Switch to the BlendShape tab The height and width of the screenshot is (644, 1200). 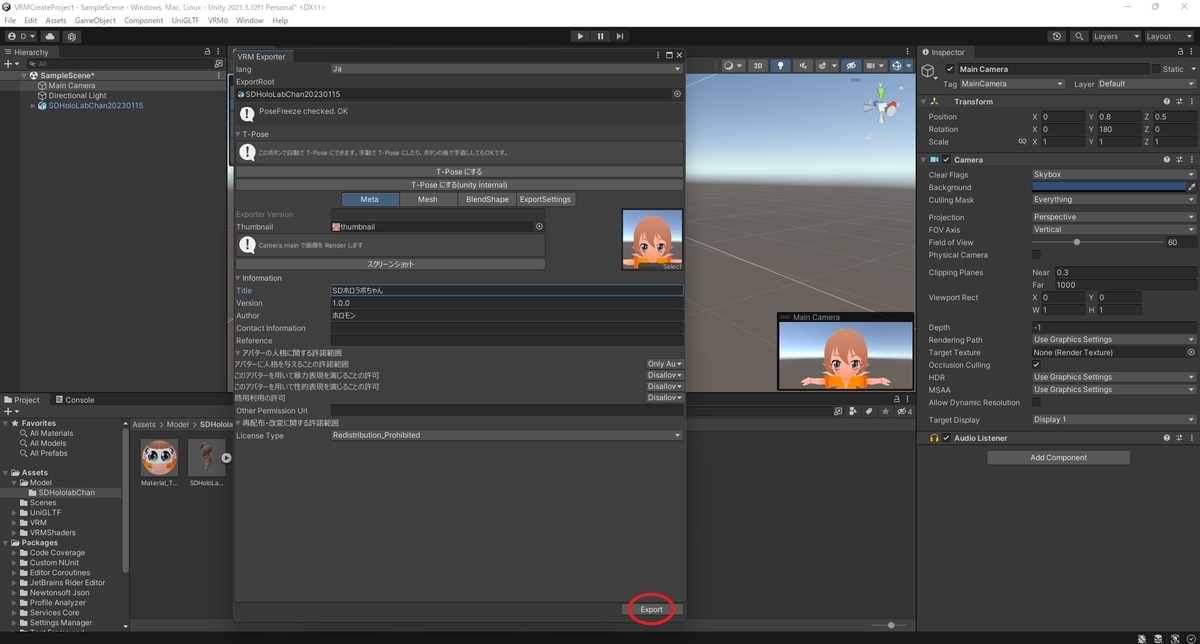[x=487, y=199]
